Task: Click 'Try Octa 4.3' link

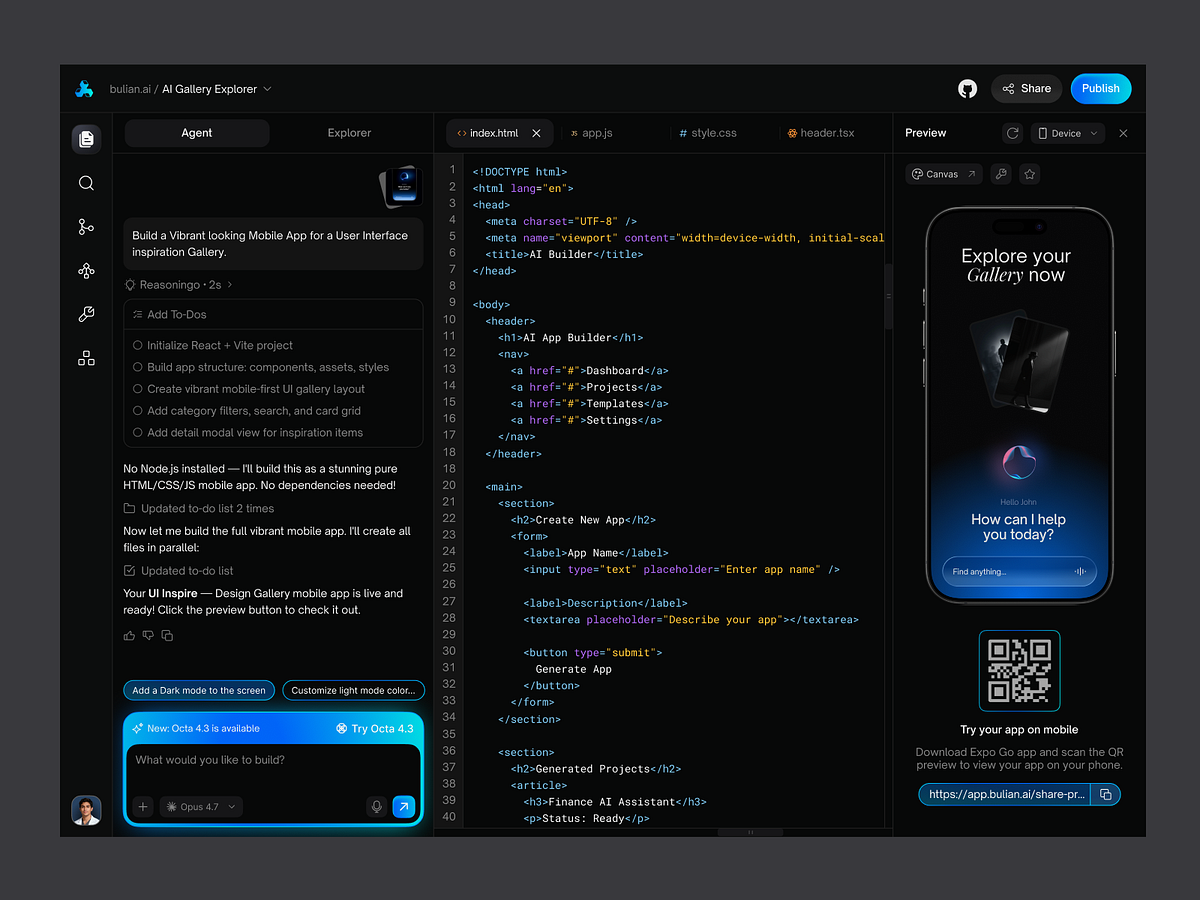Action: click(x=375, y=729)
